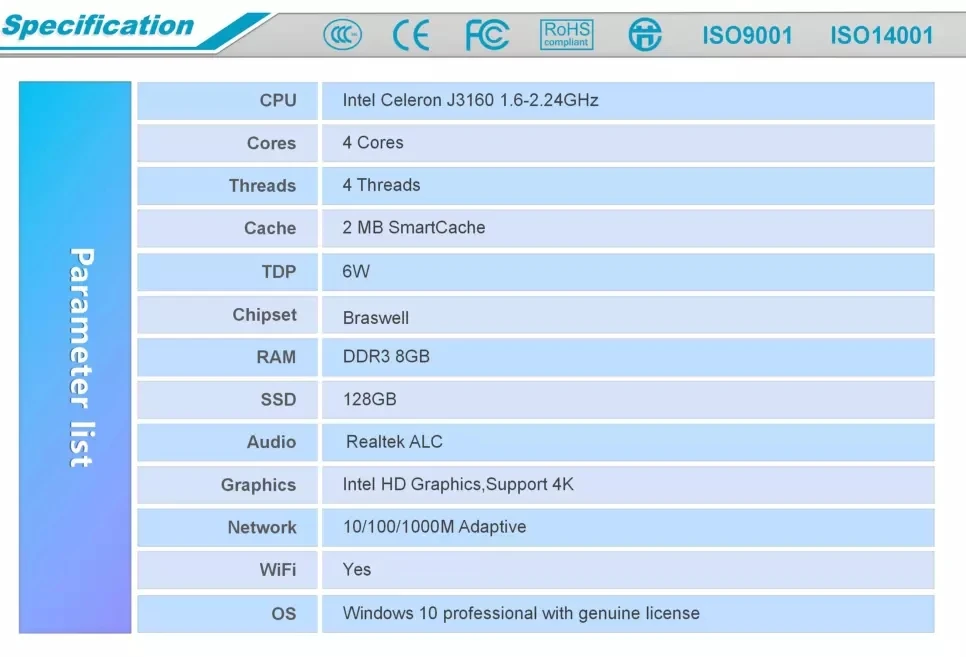This screenshot has width=966, height=657.
Task: Click the RoHS compliant badge
Action: (x=567, y=35)
